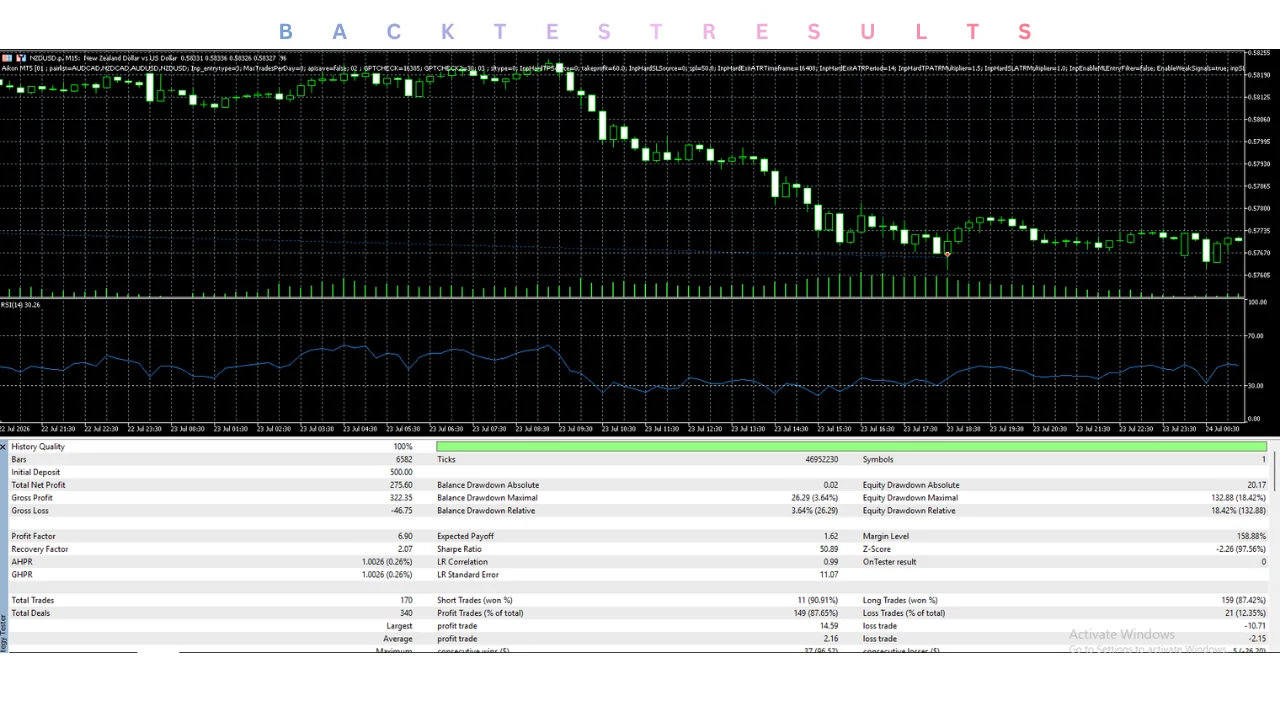This screenshot has width=1280, height=720.
Task: Select the Recovery Factor value 2.07
Action: pos(405,549)
